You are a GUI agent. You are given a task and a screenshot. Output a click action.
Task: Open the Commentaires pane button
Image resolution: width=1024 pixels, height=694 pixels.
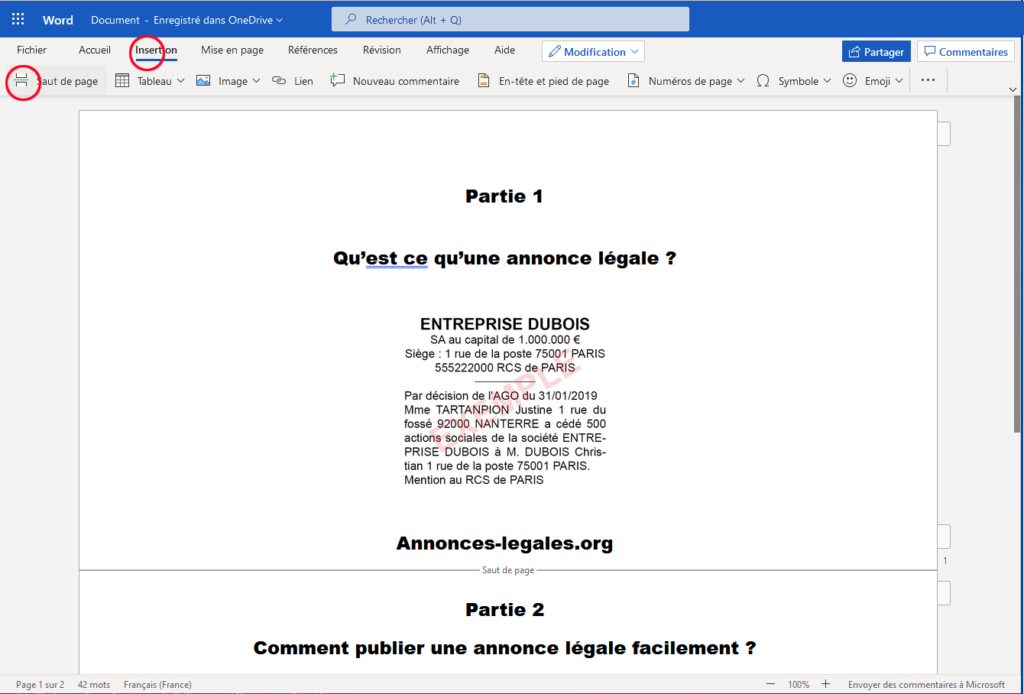967,52
